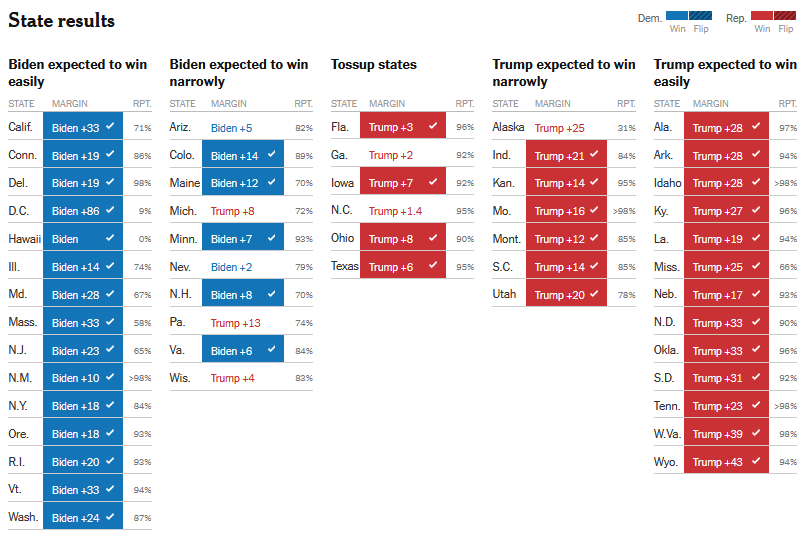Click the striped red Rep. Flip legend swatch
The image size is (809, 536).
(x=785, y=15)
